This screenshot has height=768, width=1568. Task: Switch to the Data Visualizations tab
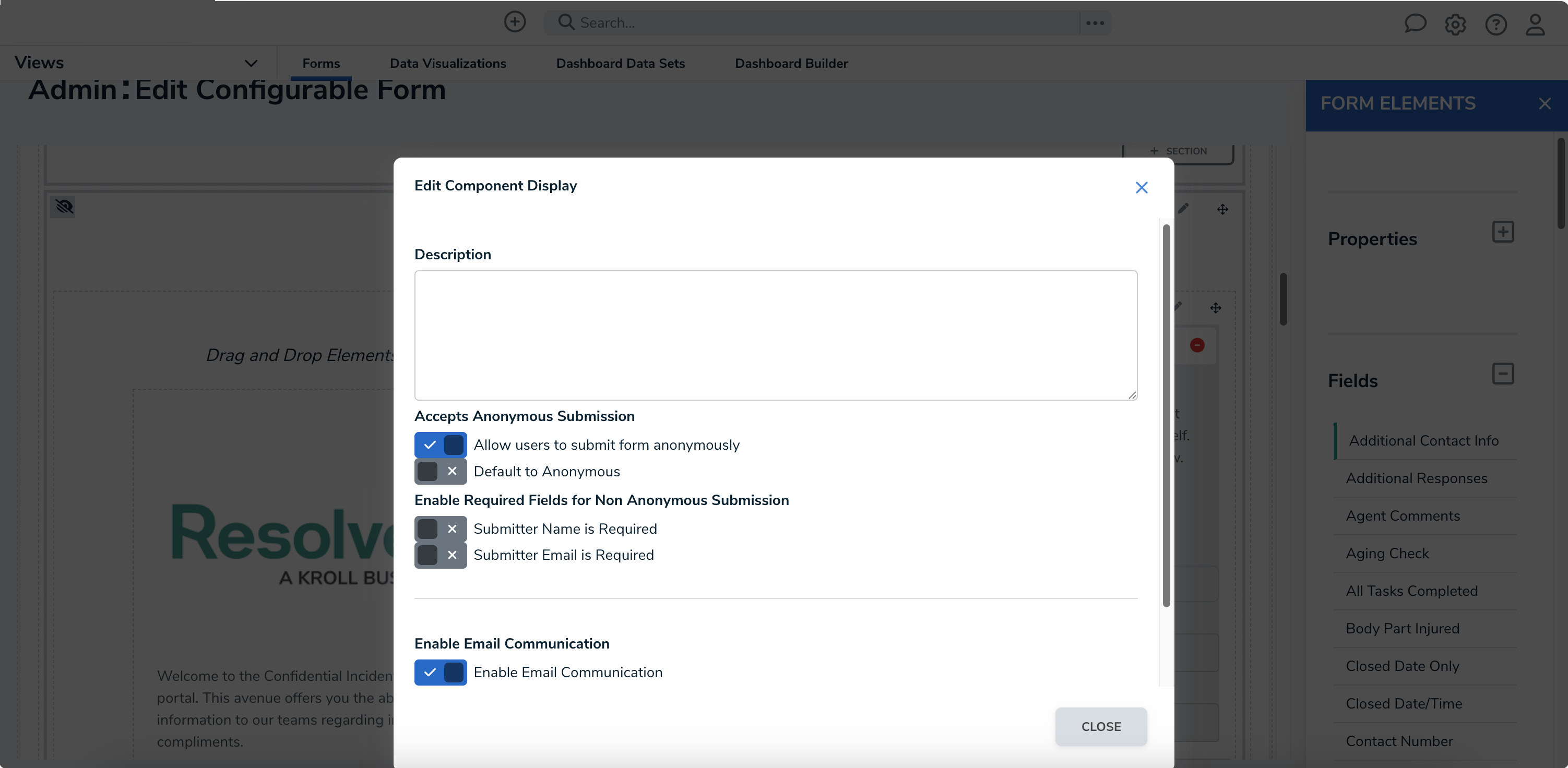tap(447, 63)
